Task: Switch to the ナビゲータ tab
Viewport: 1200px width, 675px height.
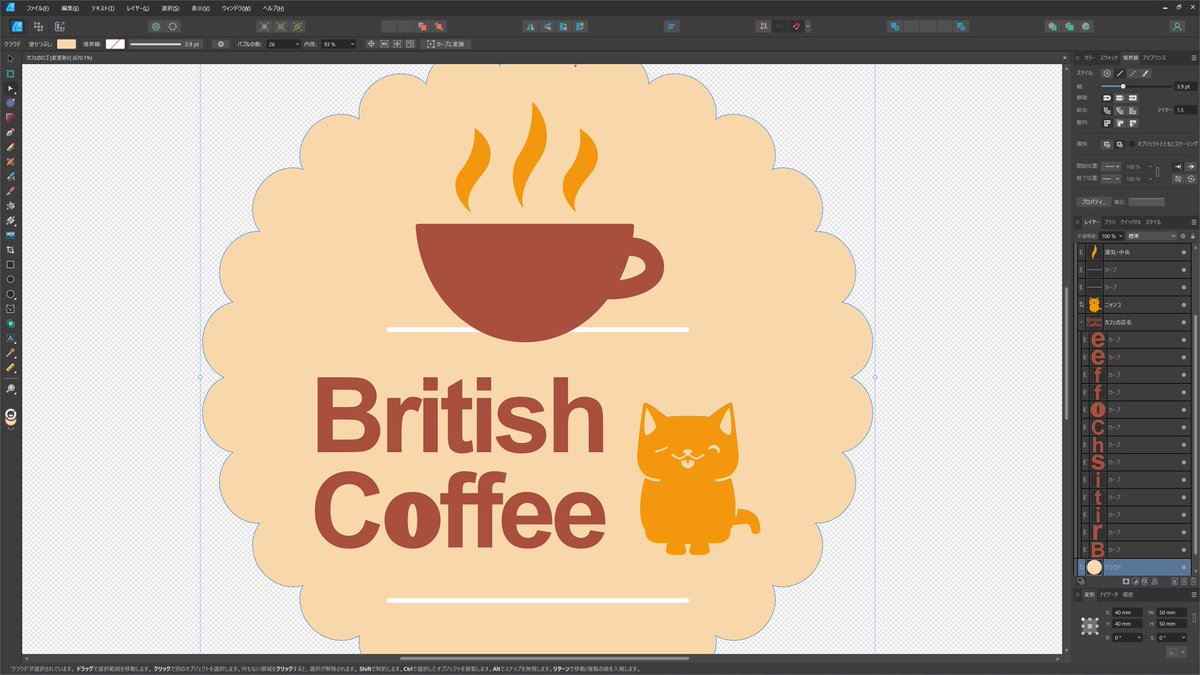Action: click(1109, 595)
